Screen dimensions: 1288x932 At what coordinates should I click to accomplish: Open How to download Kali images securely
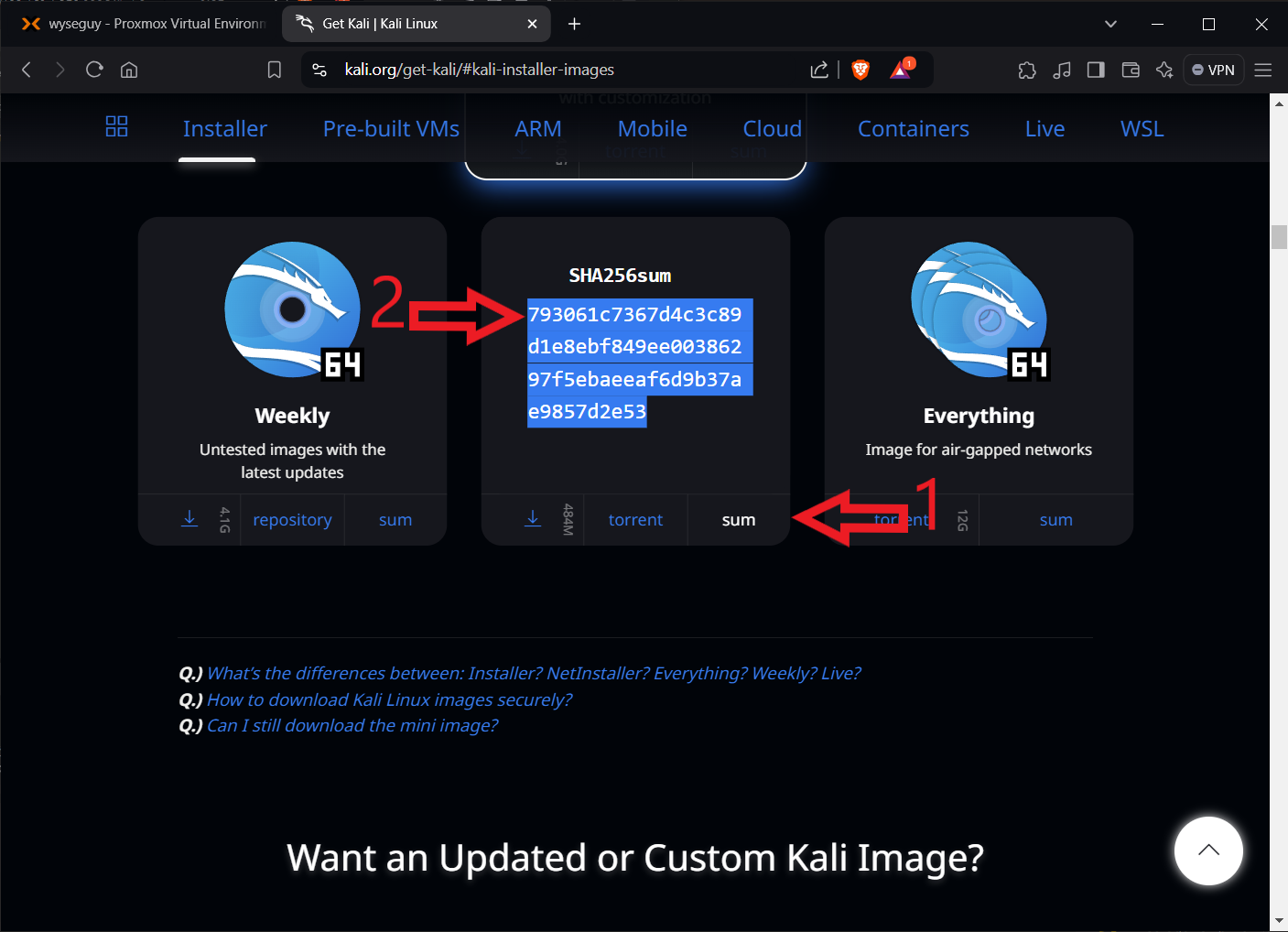[389, 699]
